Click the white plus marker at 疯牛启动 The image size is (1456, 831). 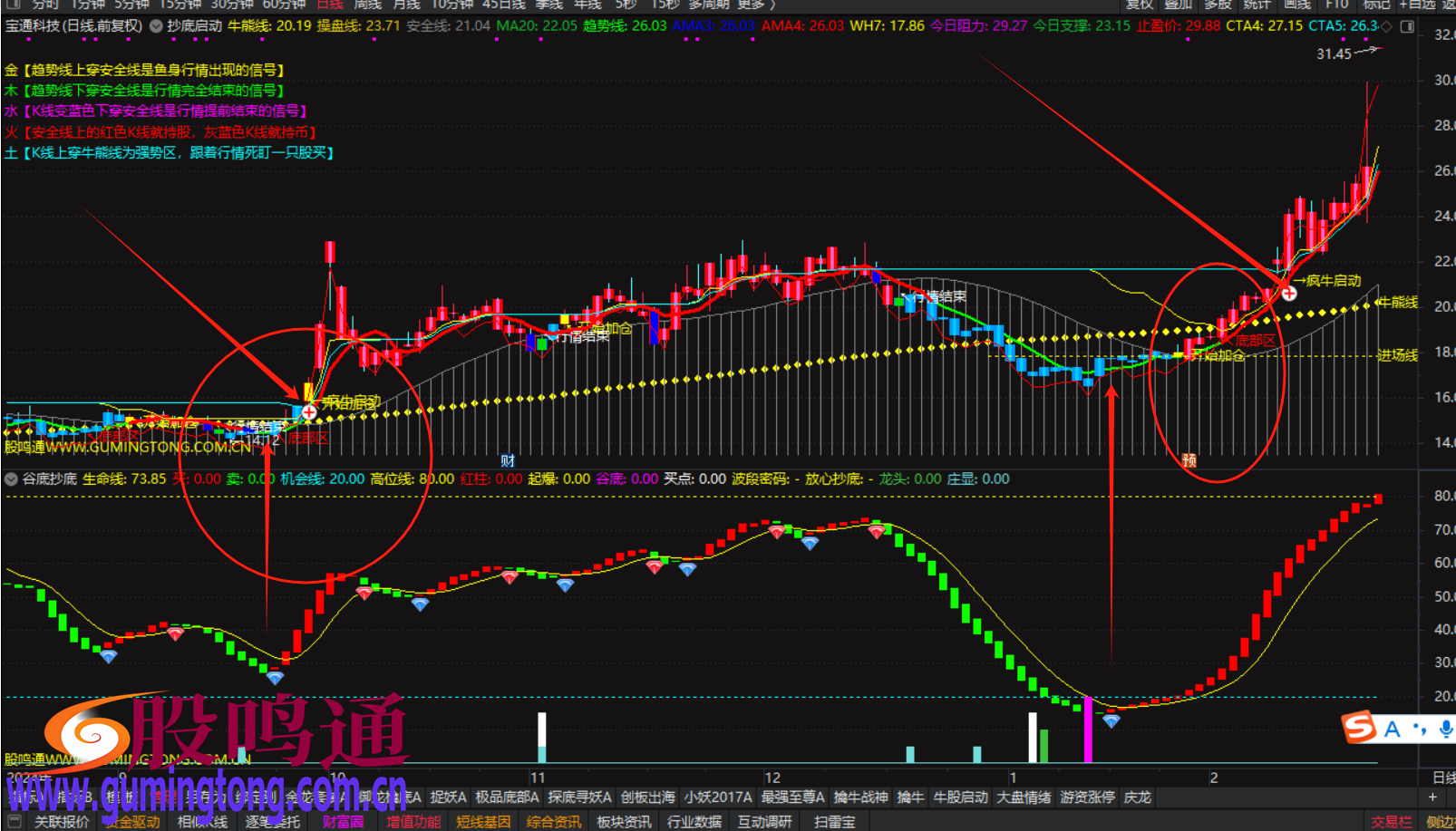1288,294
